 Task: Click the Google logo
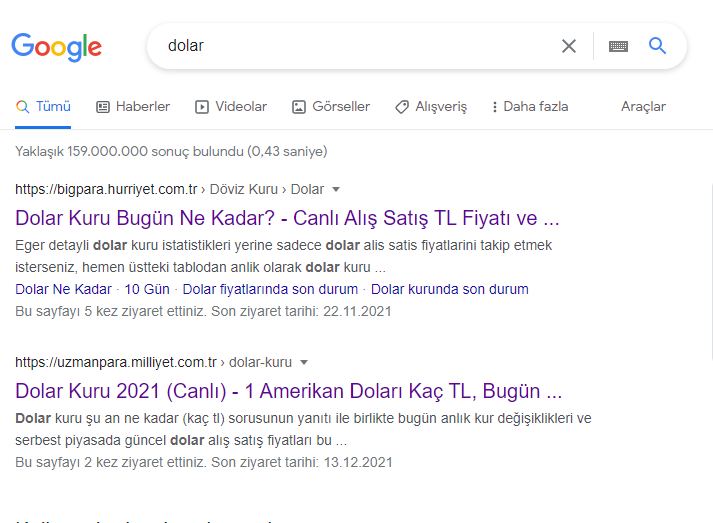(x=56, y=47)
